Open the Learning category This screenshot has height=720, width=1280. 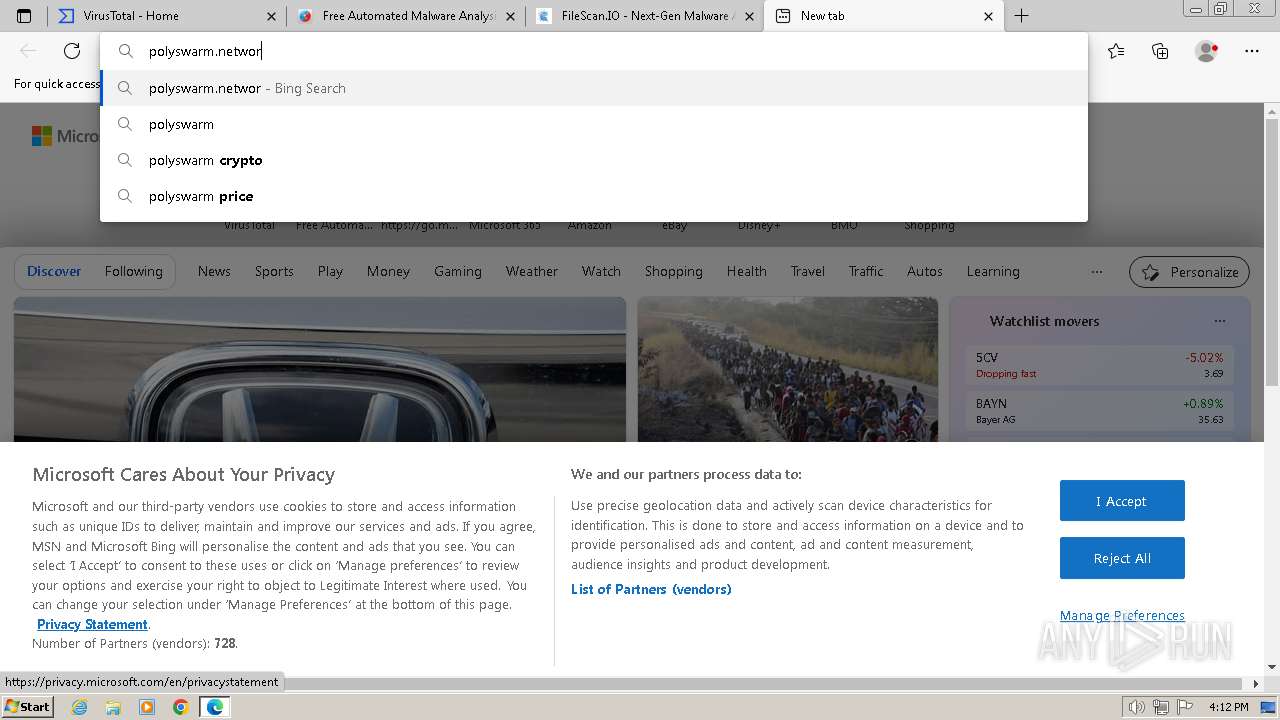(x=993, y=271)
